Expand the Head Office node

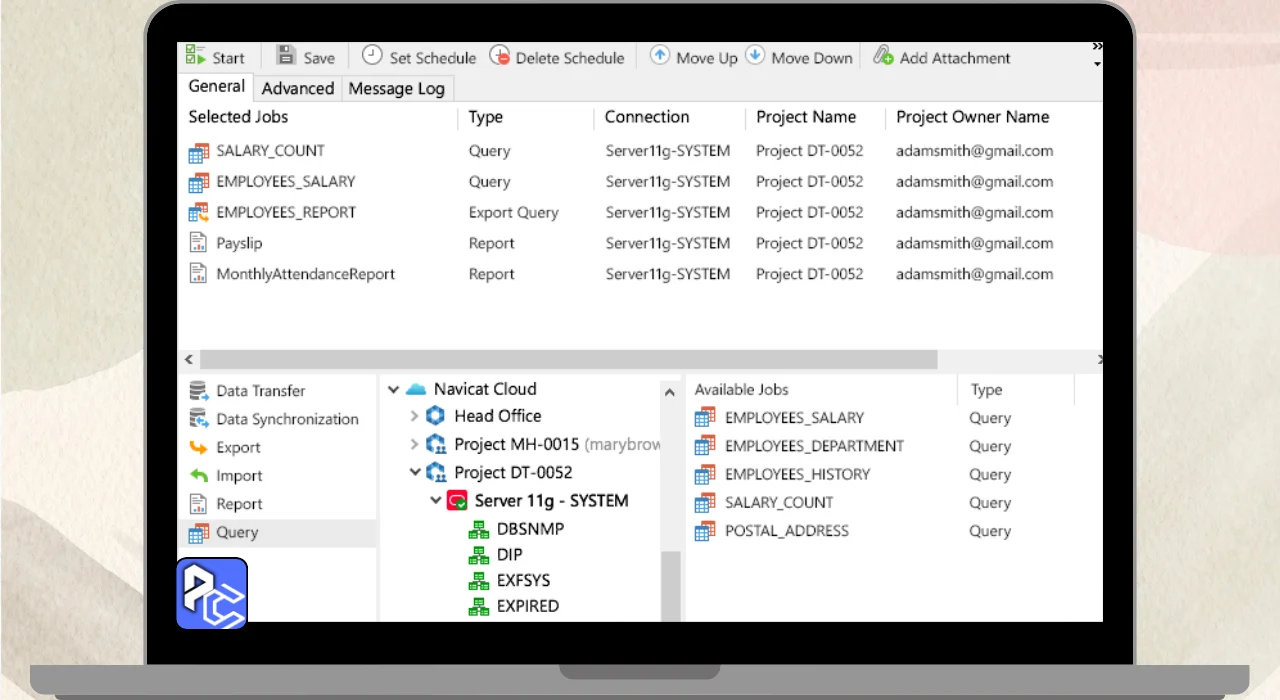(x=414, y=416)
